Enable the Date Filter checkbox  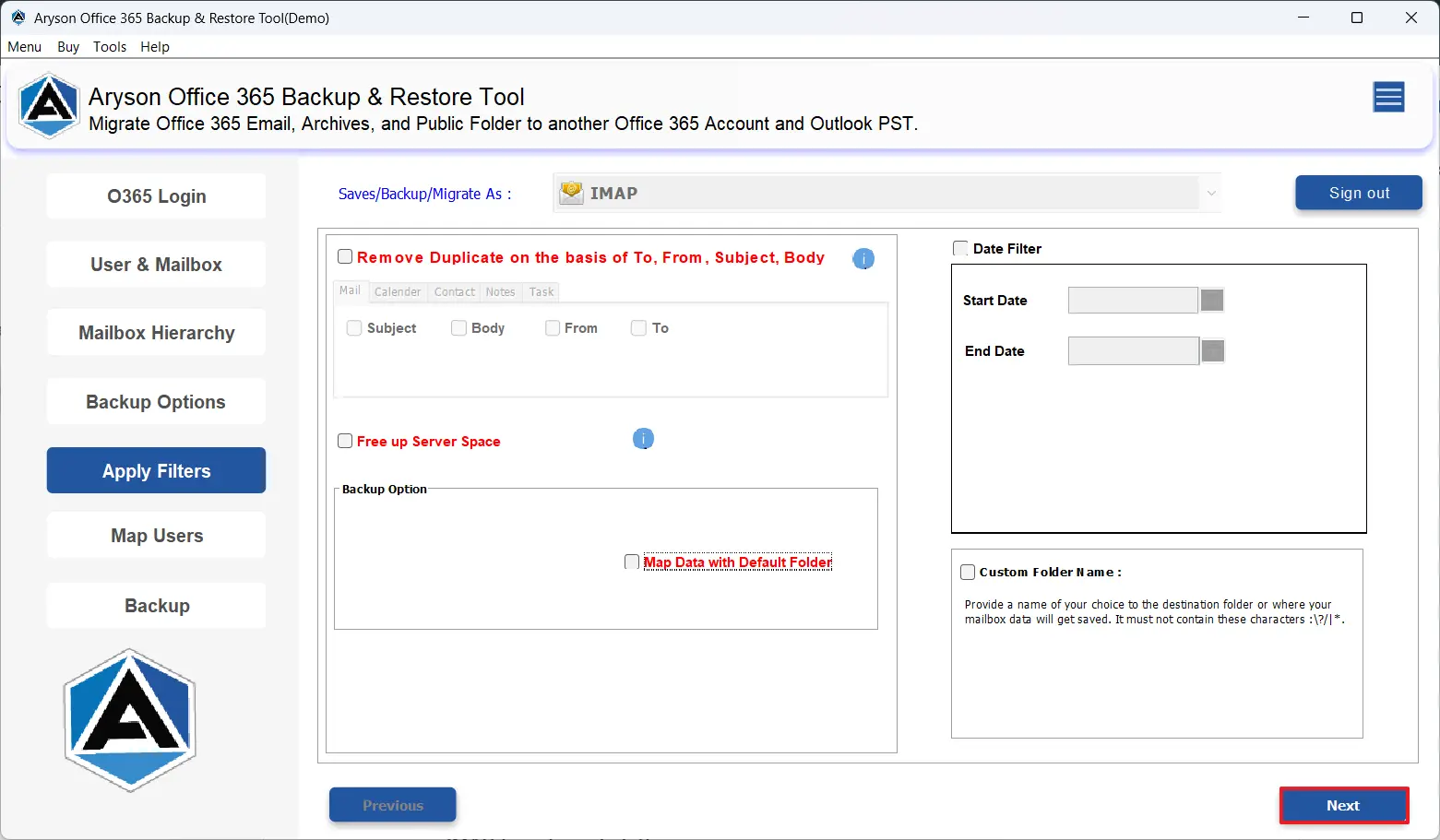960,248
